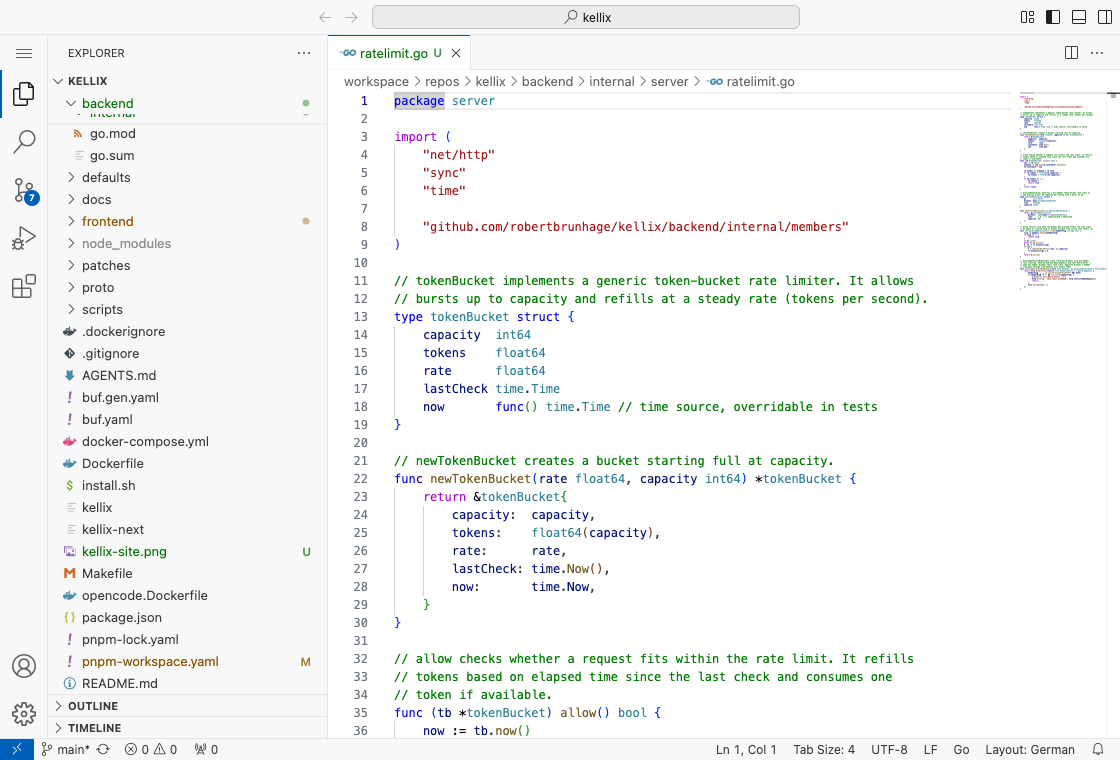Click Ln 1, Col 1 to go to line

click(746, 749)
